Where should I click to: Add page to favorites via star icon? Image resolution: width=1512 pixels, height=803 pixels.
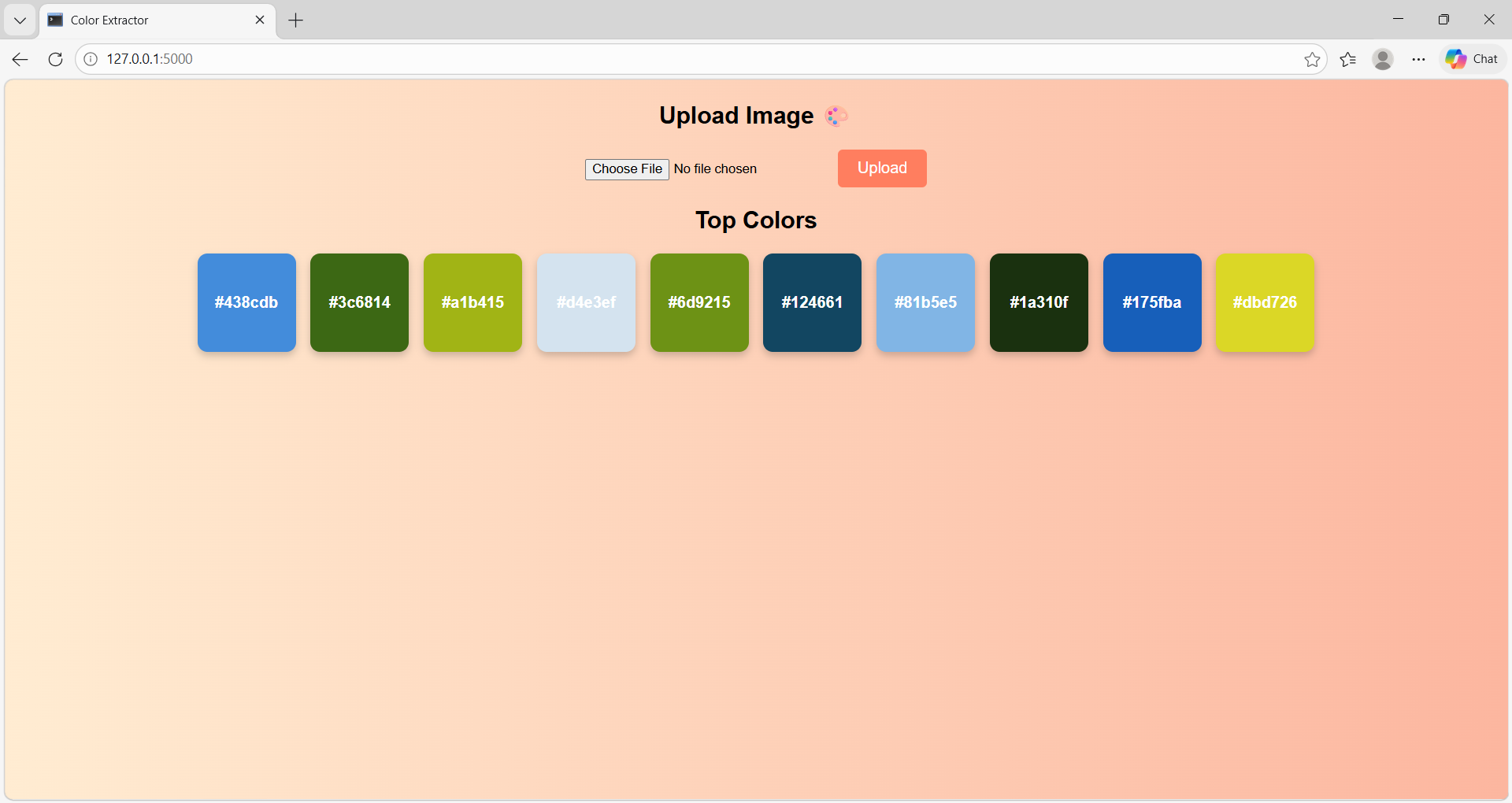click(1312, 59)
